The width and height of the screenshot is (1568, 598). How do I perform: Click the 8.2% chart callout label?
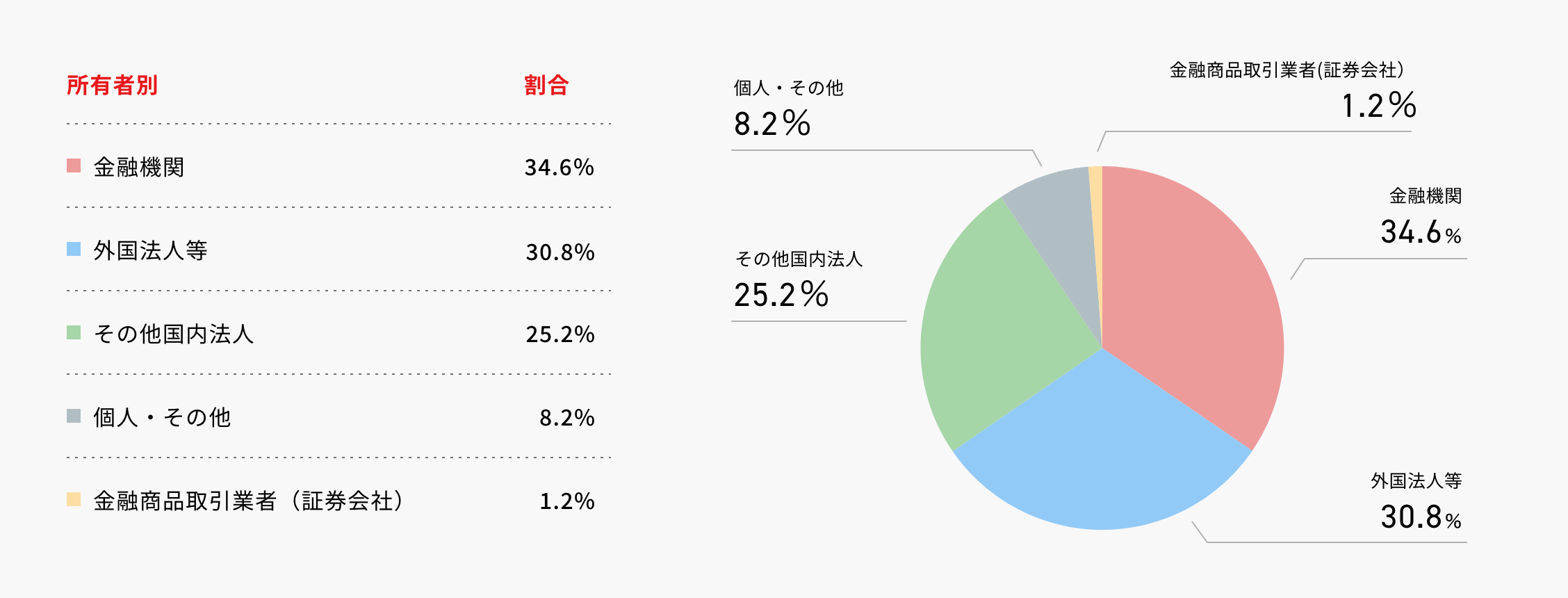tap(772, 124)
